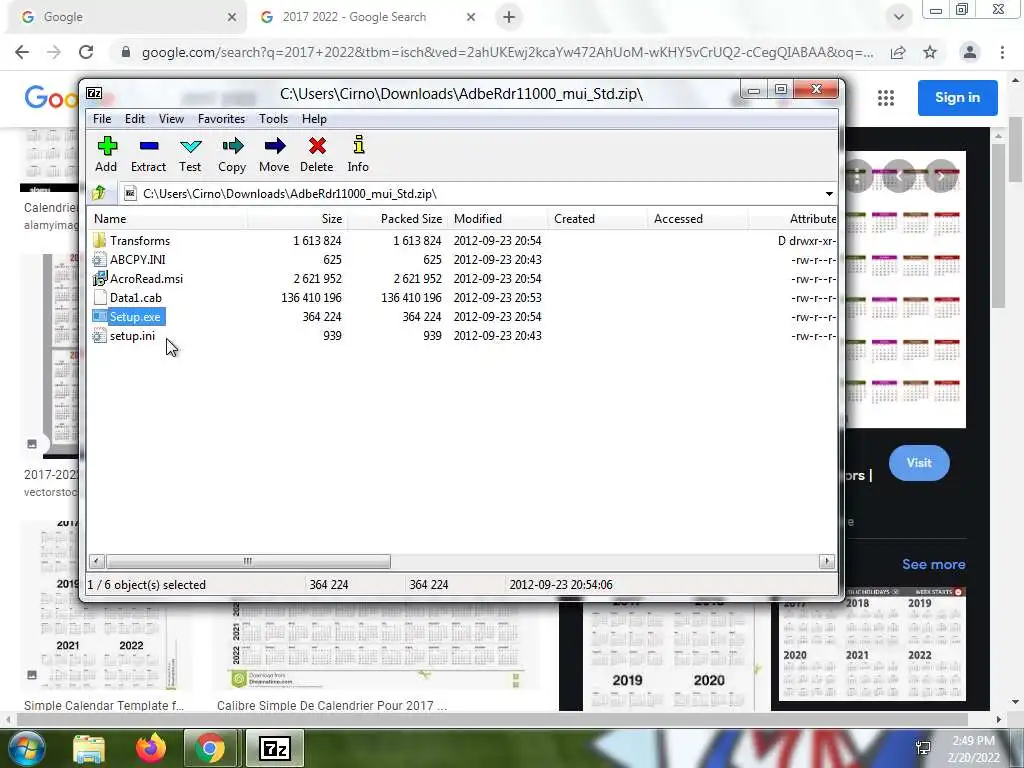Click the Data1.cab file icon

point(99,298)
